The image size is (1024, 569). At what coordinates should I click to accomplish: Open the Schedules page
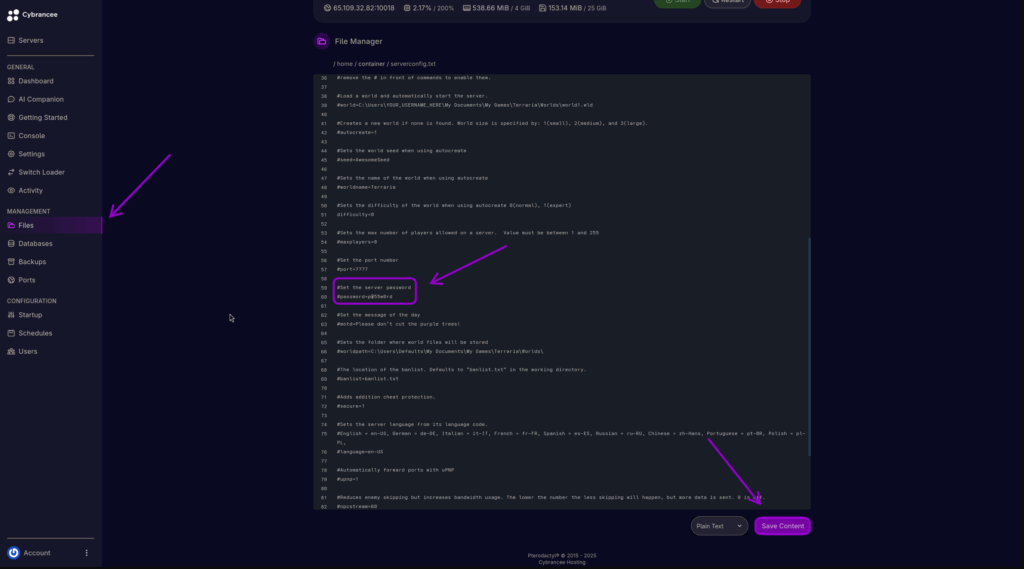29,333
